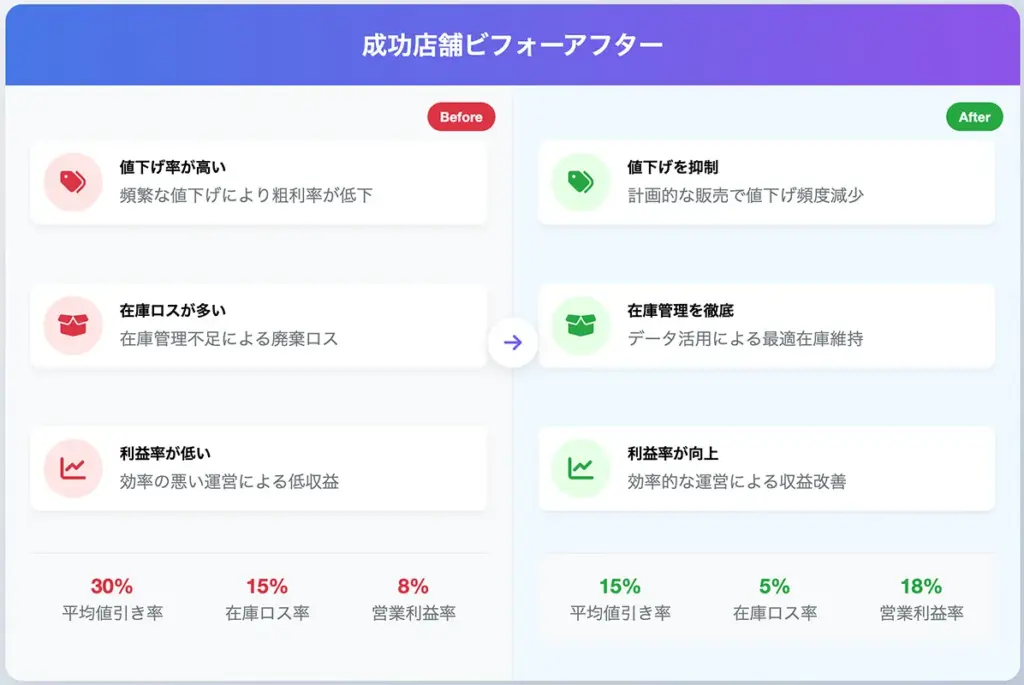This screenshot has width=1024, height=685.
Task: Click the red price tag icon
Action: coord(73,182)
